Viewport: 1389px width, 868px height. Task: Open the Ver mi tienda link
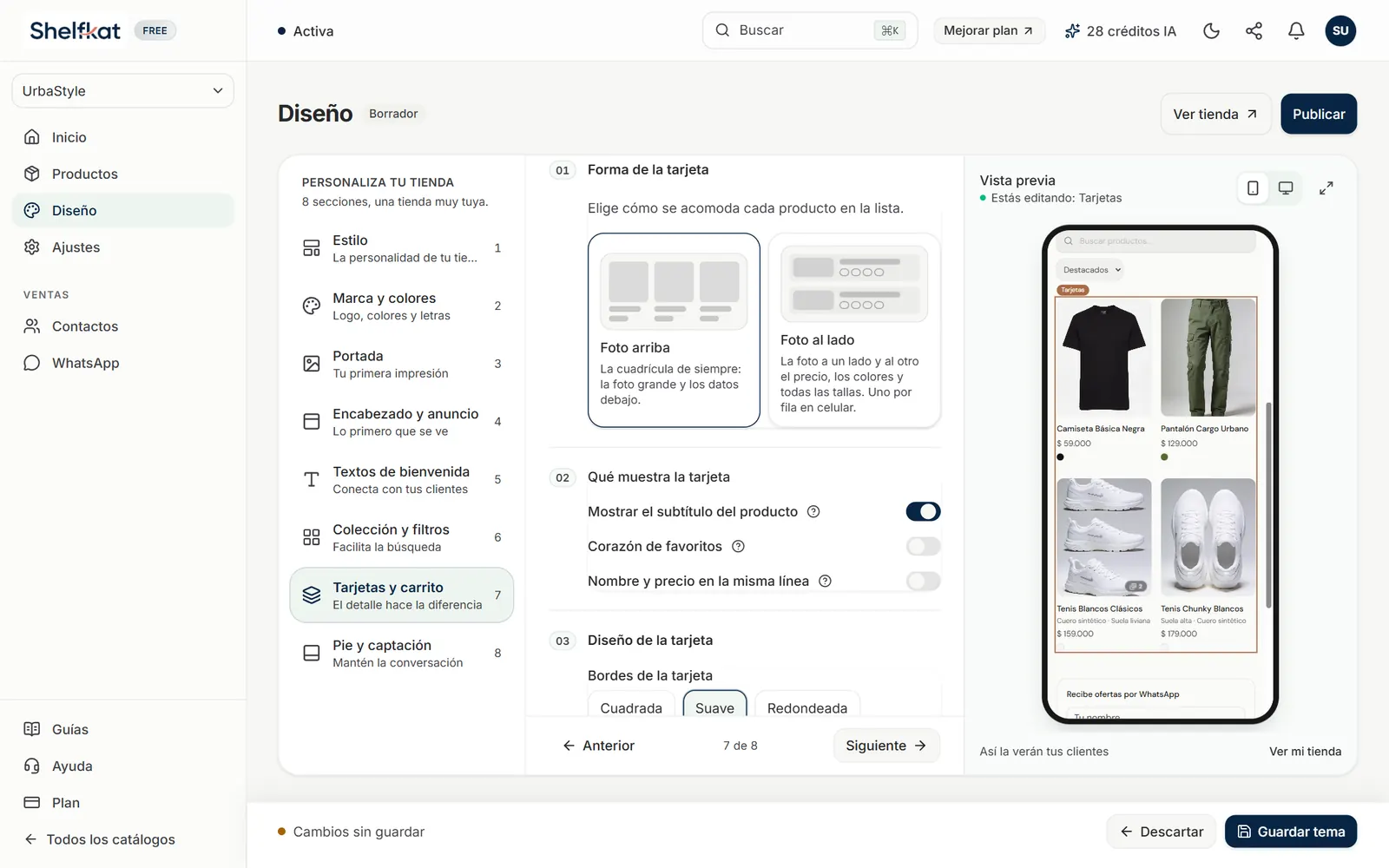pyautogui.click(x=1305, y=752)
